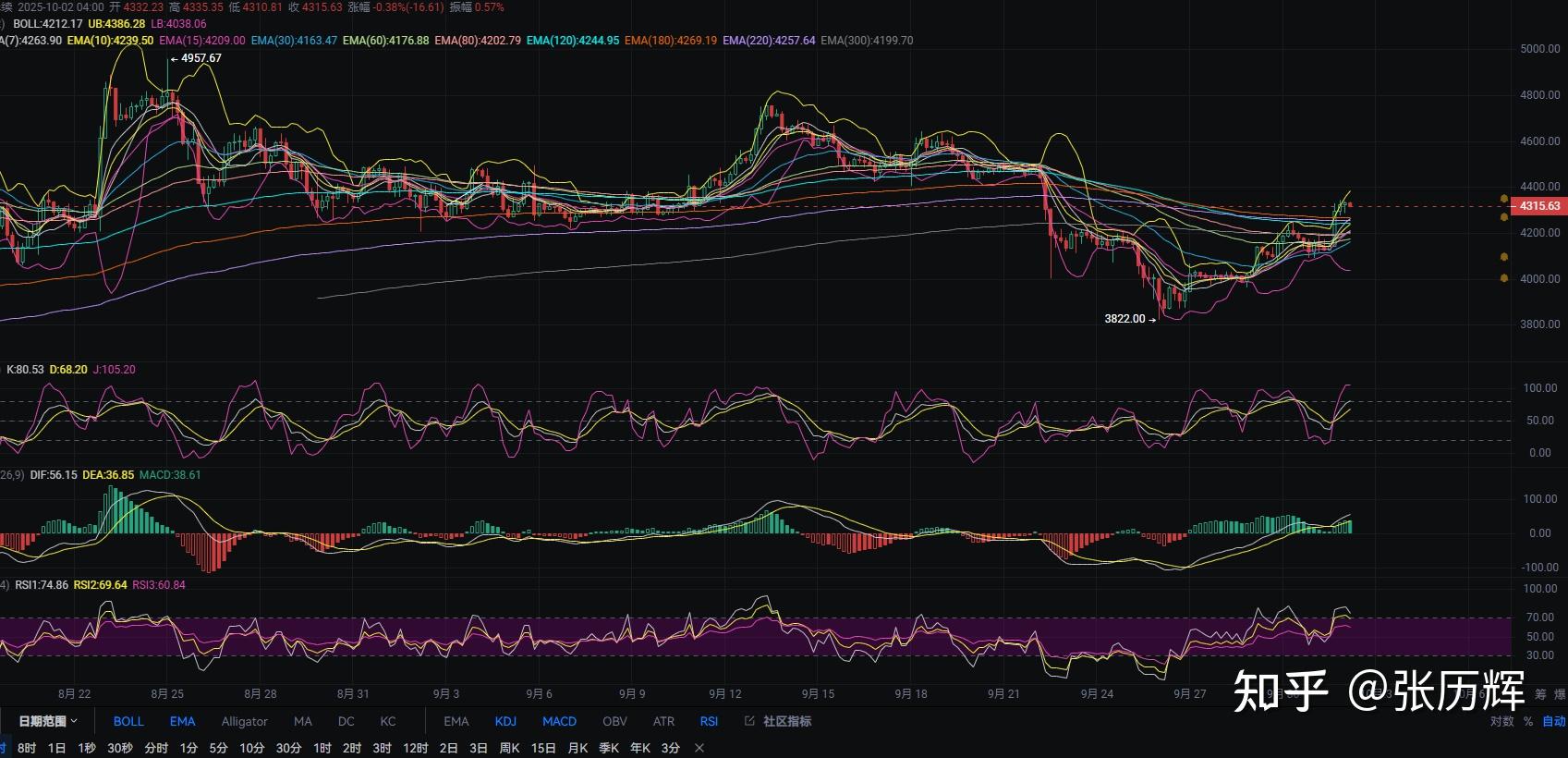The height and width of the screenshot is (758, 1568).
Task: Toggle the MACD sub-chart indicator
Action: [559, 721]
